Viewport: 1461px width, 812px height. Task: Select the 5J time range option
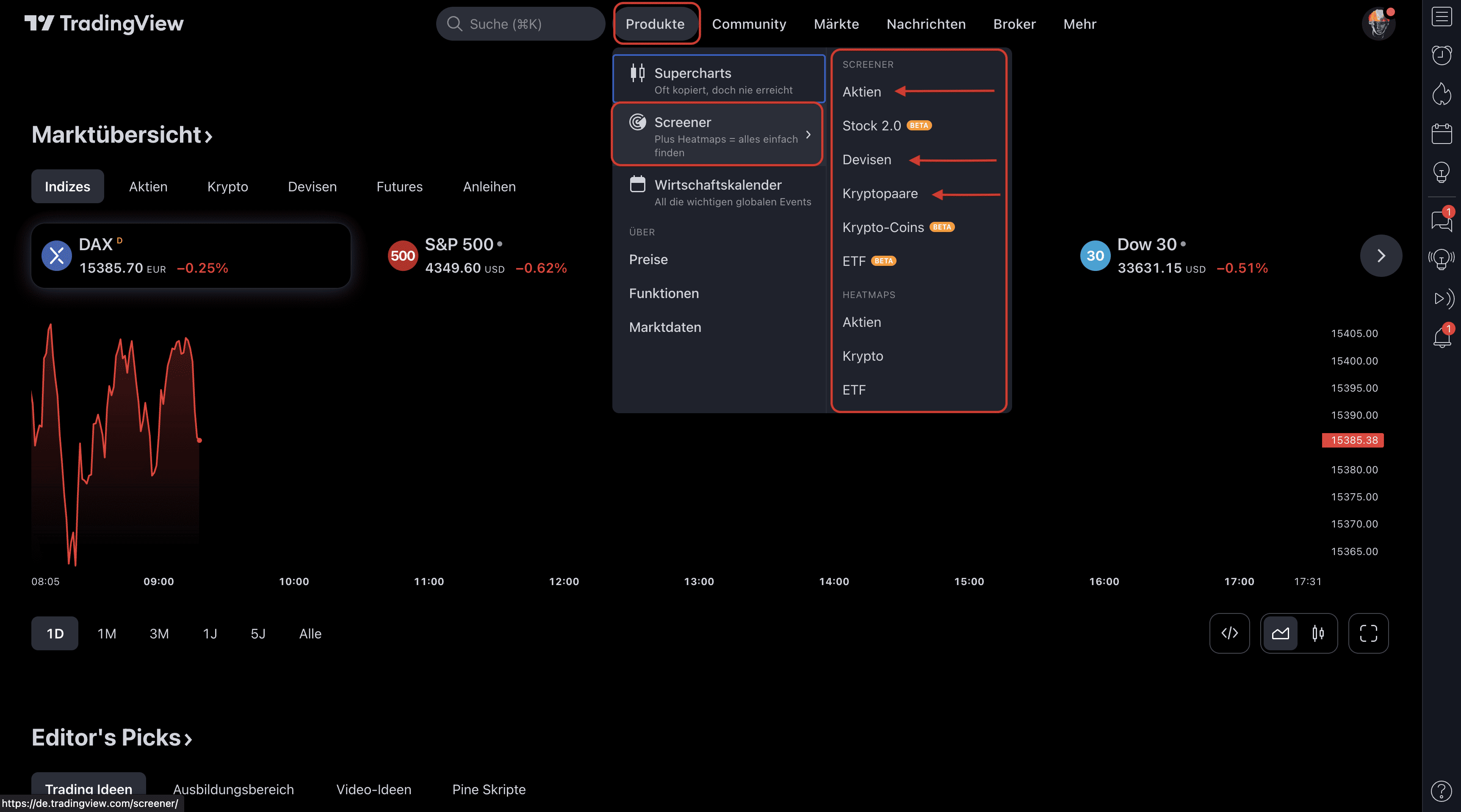[x=259, y=633]
